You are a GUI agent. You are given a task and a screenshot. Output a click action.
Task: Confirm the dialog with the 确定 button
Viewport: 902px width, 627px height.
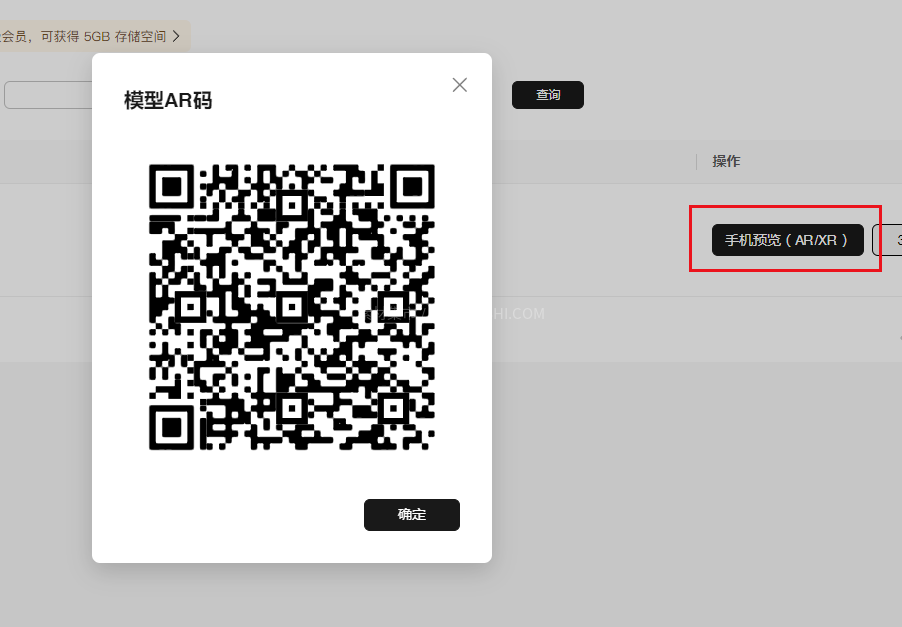tap(412, 514)
